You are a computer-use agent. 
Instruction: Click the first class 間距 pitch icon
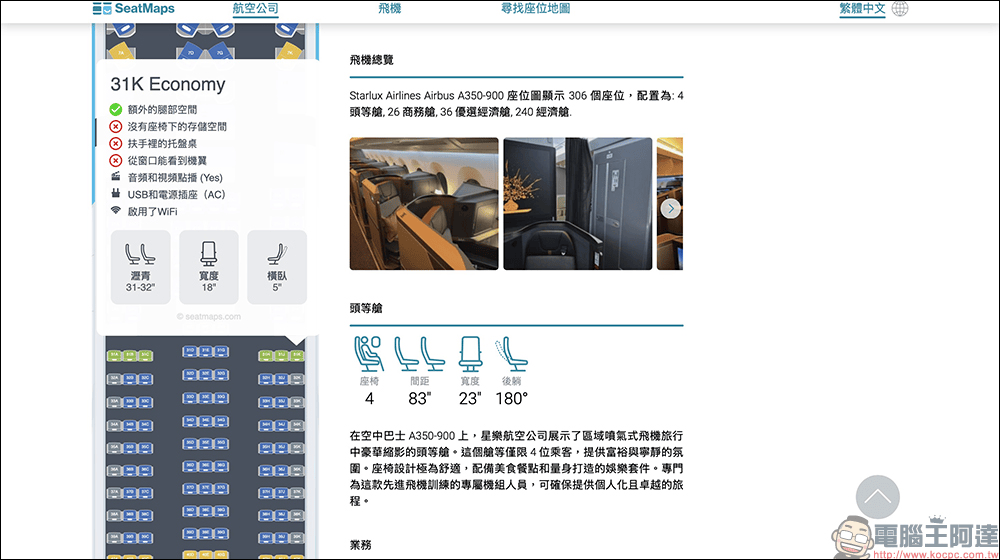coord(419,354)
